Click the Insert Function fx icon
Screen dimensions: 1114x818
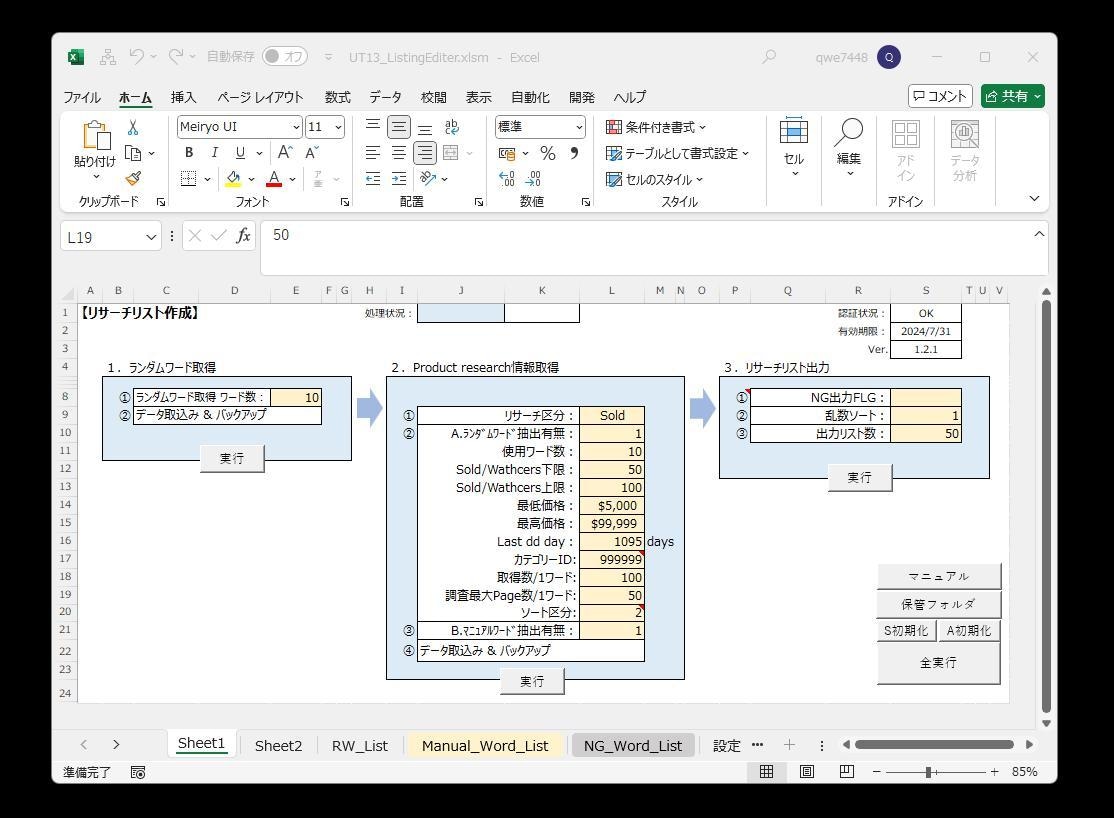(243, 236)
